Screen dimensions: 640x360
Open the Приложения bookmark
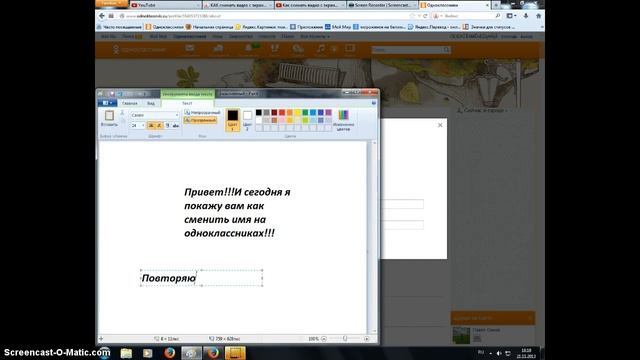click(x=307, y=27)
